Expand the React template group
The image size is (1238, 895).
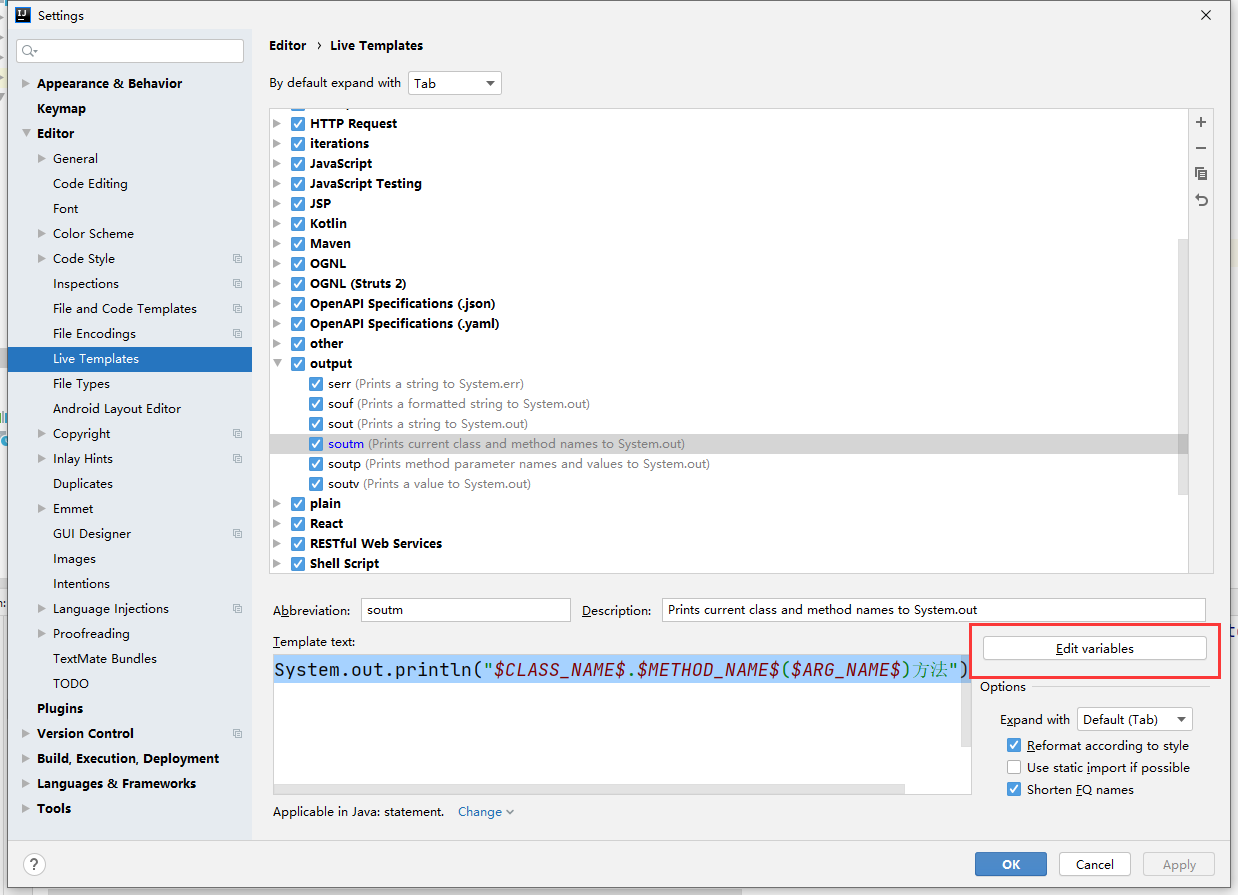tap(277, 524)
